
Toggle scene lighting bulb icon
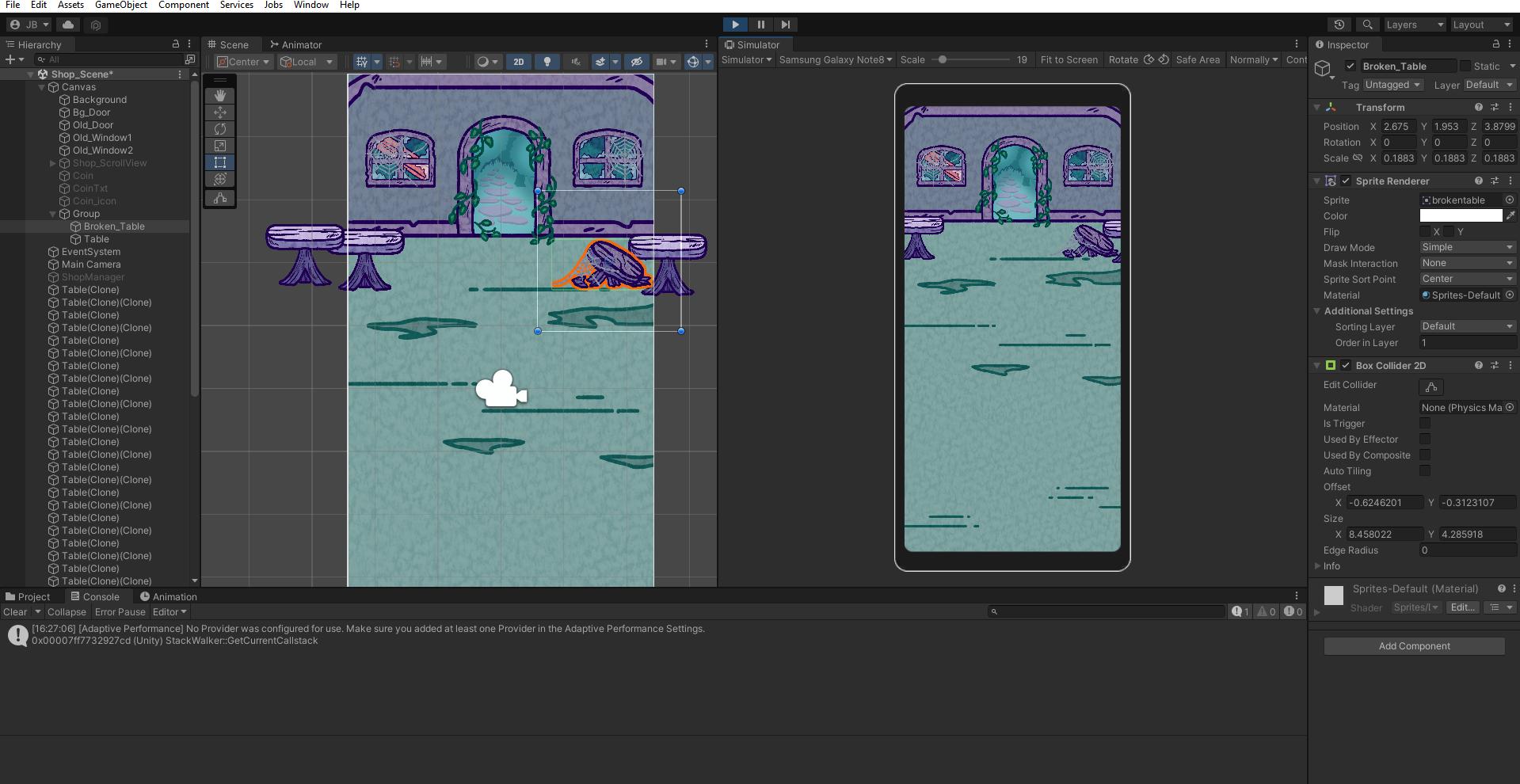click(547, 62)
